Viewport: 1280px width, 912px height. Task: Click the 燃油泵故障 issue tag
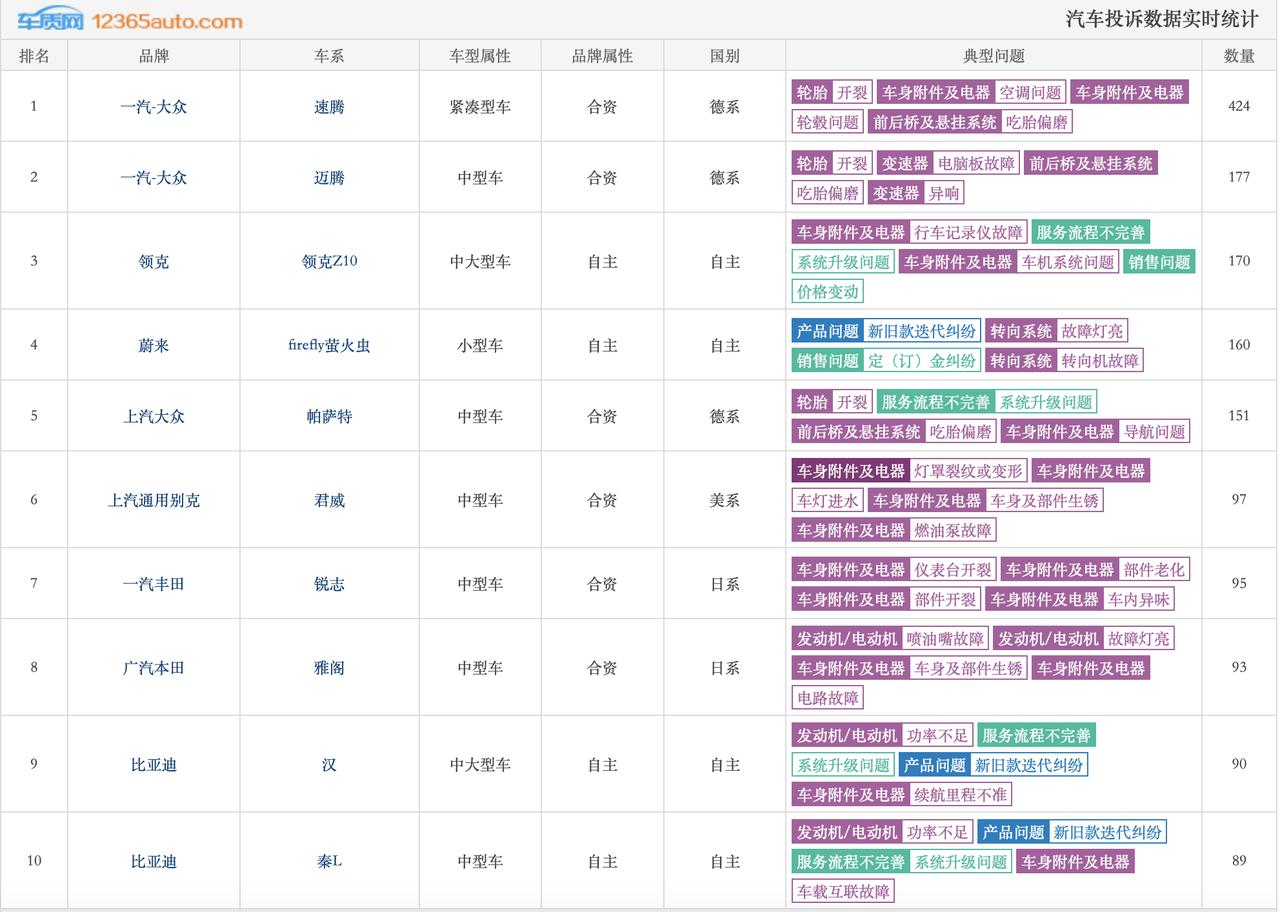coord(954,530)
